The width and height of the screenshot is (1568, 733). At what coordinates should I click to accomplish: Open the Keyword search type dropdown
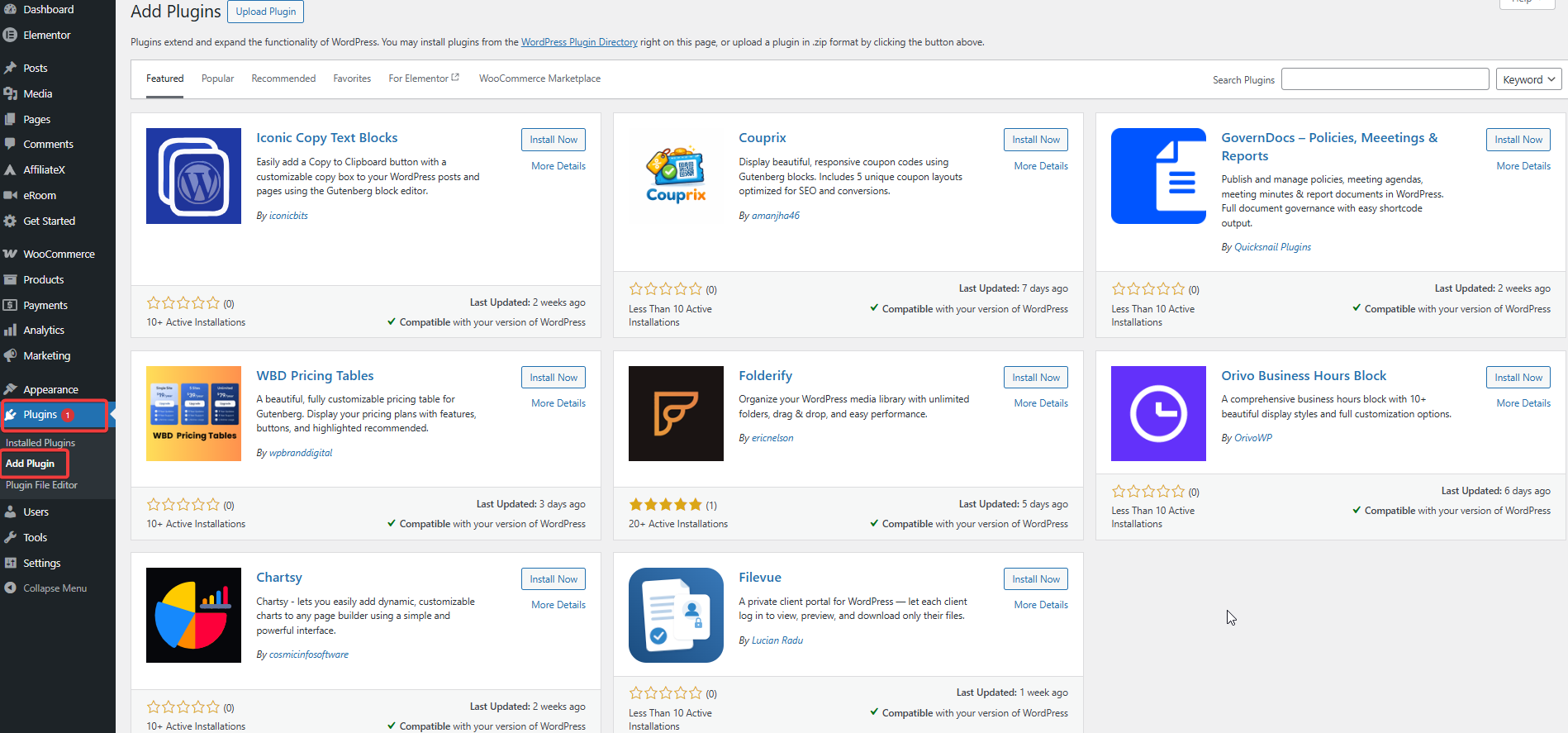point(1528,79)
